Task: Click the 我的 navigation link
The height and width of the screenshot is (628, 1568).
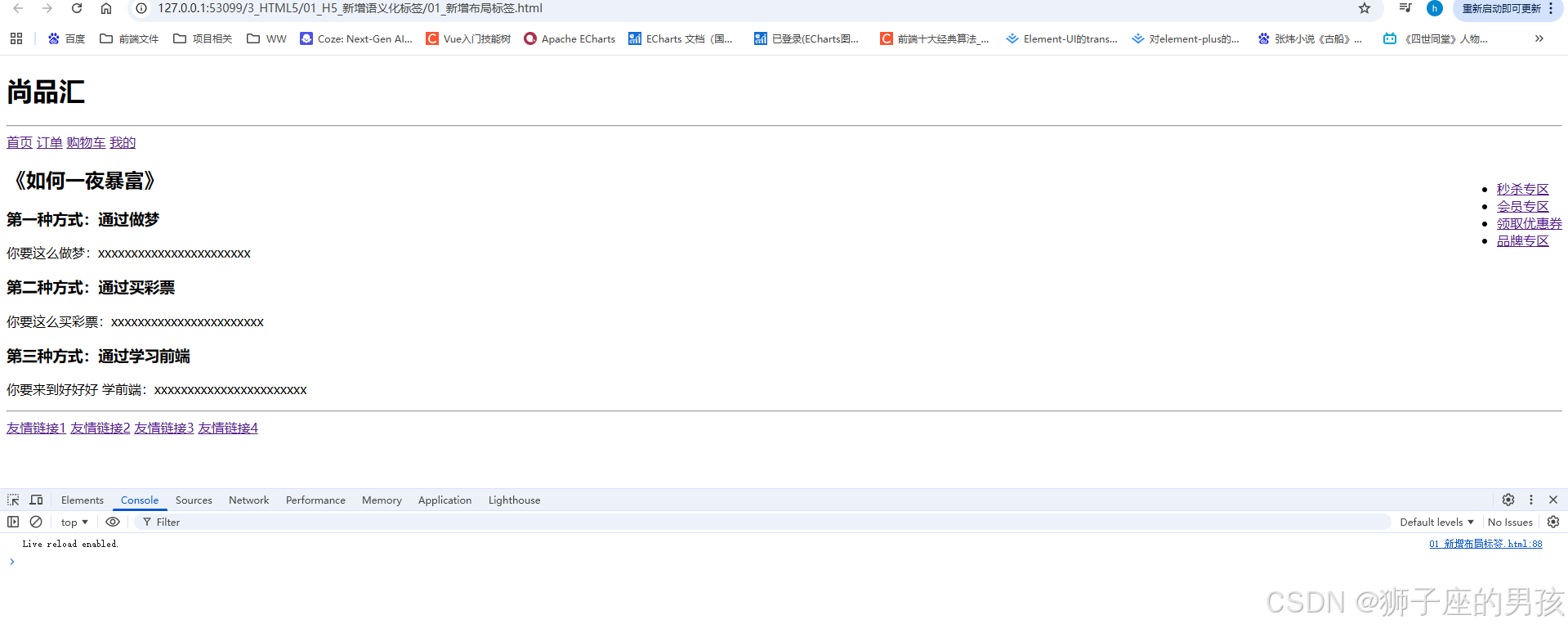Action: click(123, 143)
